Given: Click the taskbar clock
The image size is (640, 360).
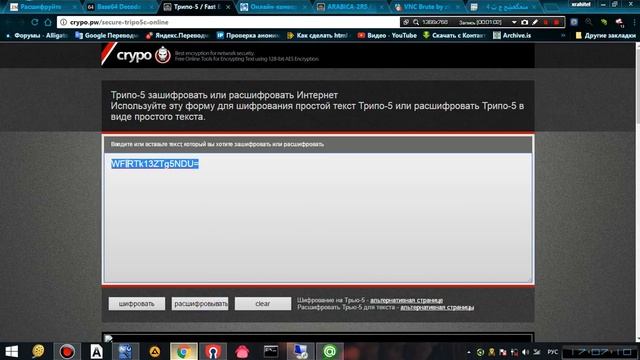Looking at the screenshot, I should point(601,352).
